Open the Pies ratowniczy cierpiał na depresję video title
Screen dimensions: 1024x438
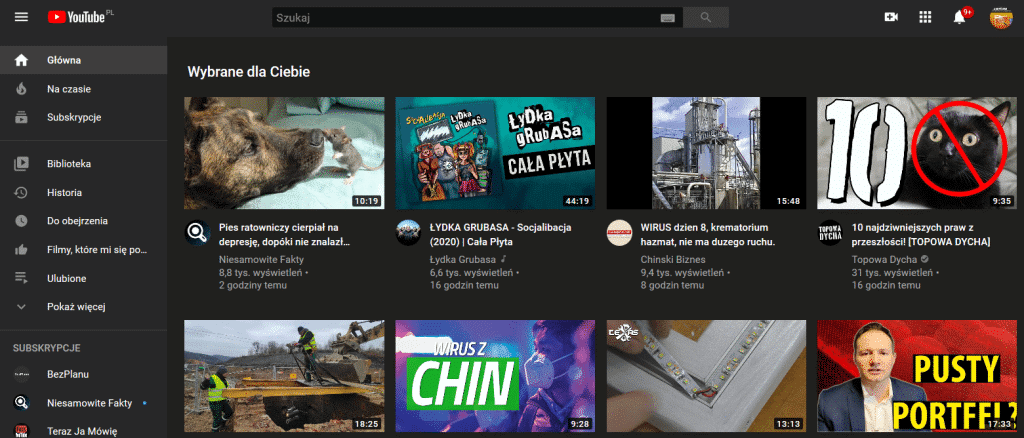tap(285, 235)
